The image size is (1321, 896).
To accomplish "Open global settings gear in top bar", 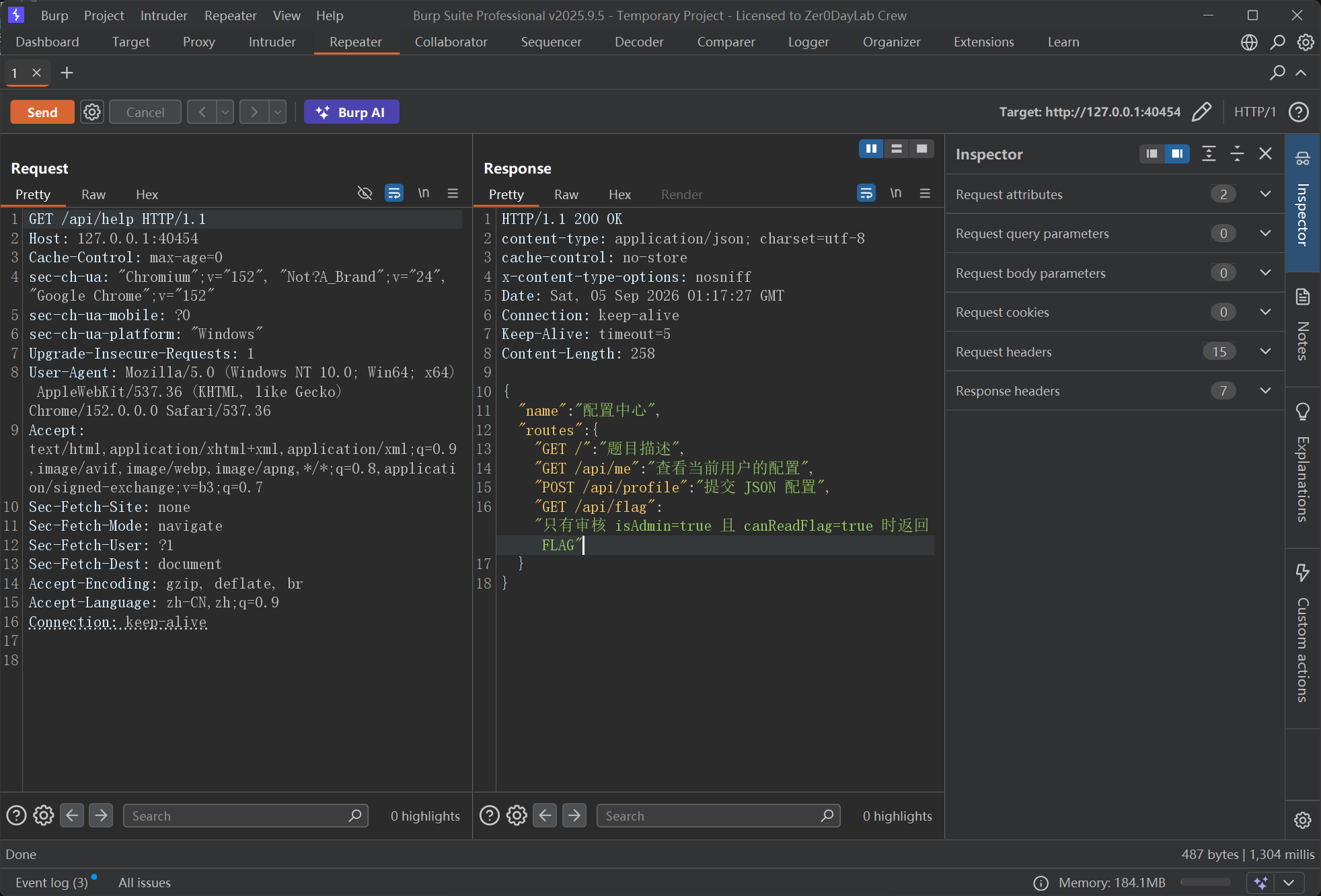I will [1306, 42].
